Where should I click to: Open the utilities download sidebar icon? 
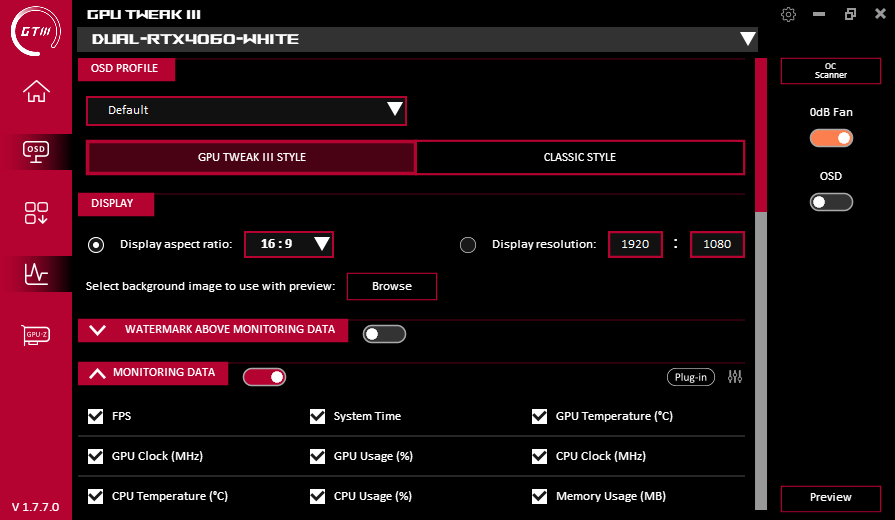pos(36,213)
